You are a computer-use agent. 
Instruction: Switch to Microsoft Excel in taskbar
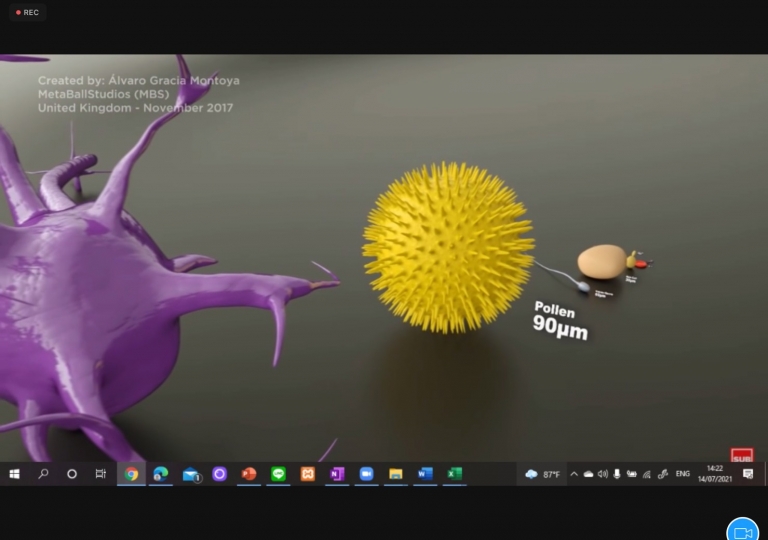point(455,474)
